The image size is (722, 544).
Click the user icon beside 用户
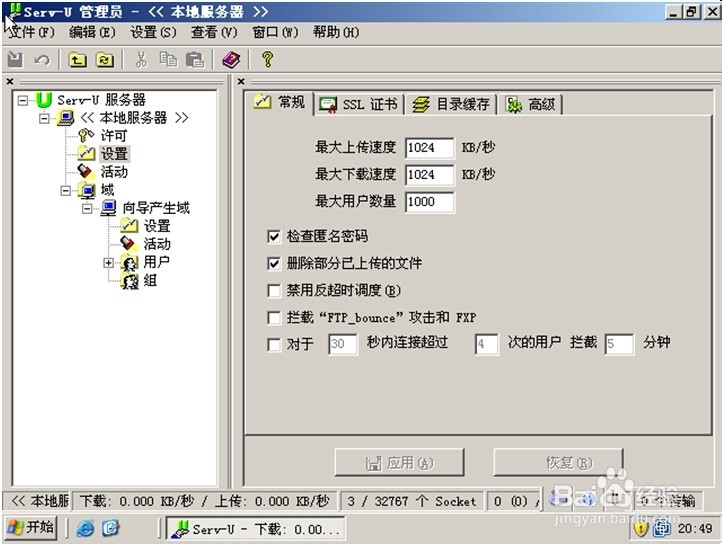[130, 262]
